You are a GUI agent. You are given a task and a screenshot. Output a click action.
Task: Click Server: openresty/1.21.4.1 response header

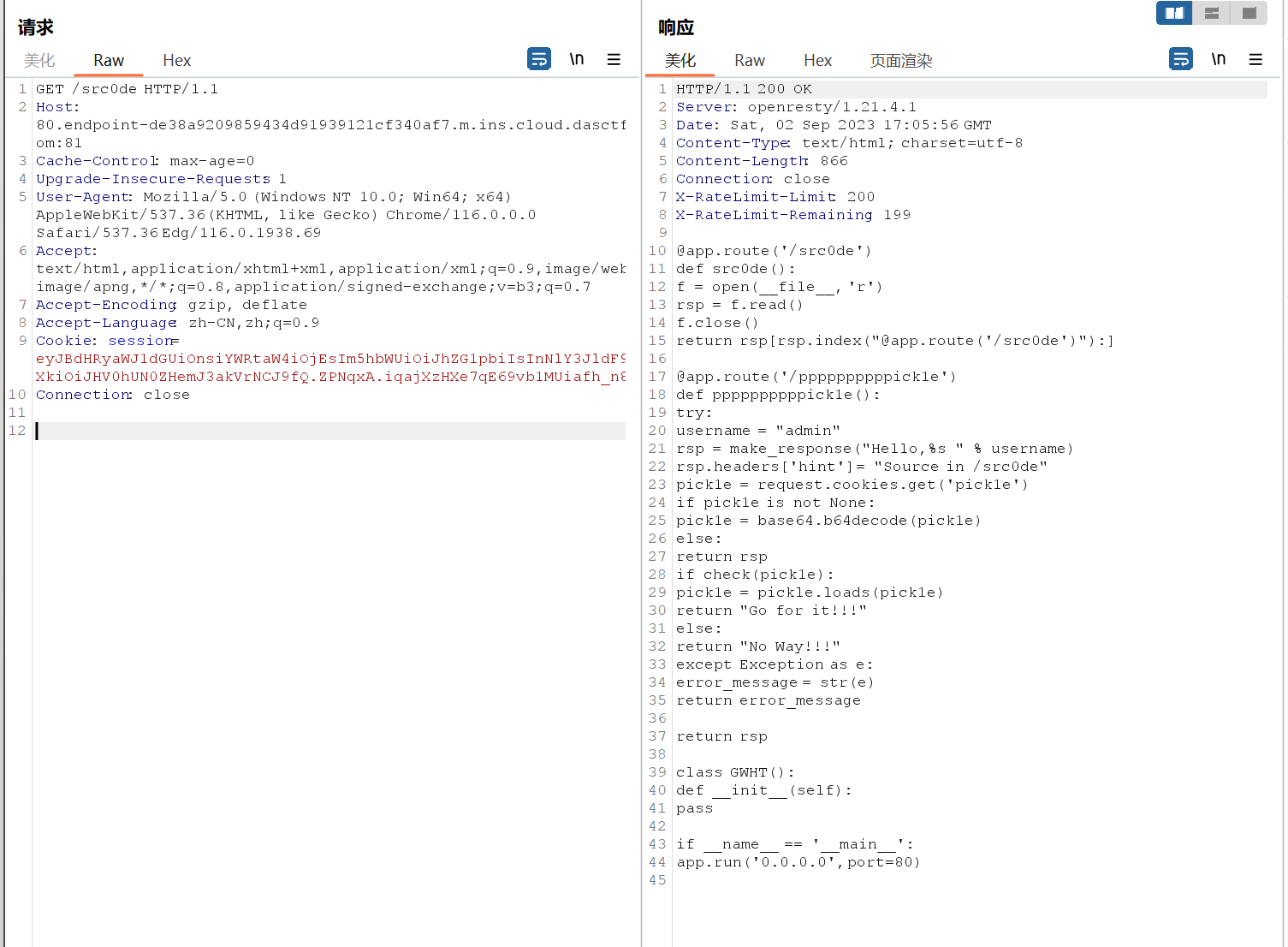click(796, 107)
